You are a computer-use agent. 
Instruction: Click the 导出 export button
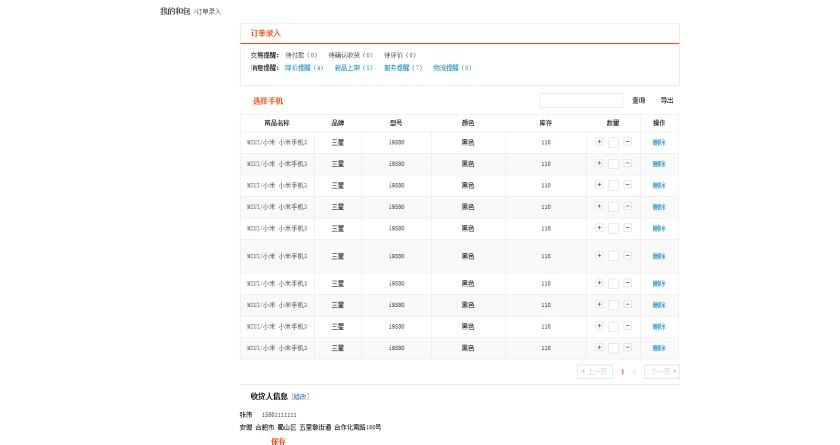[x=667, y=100]
